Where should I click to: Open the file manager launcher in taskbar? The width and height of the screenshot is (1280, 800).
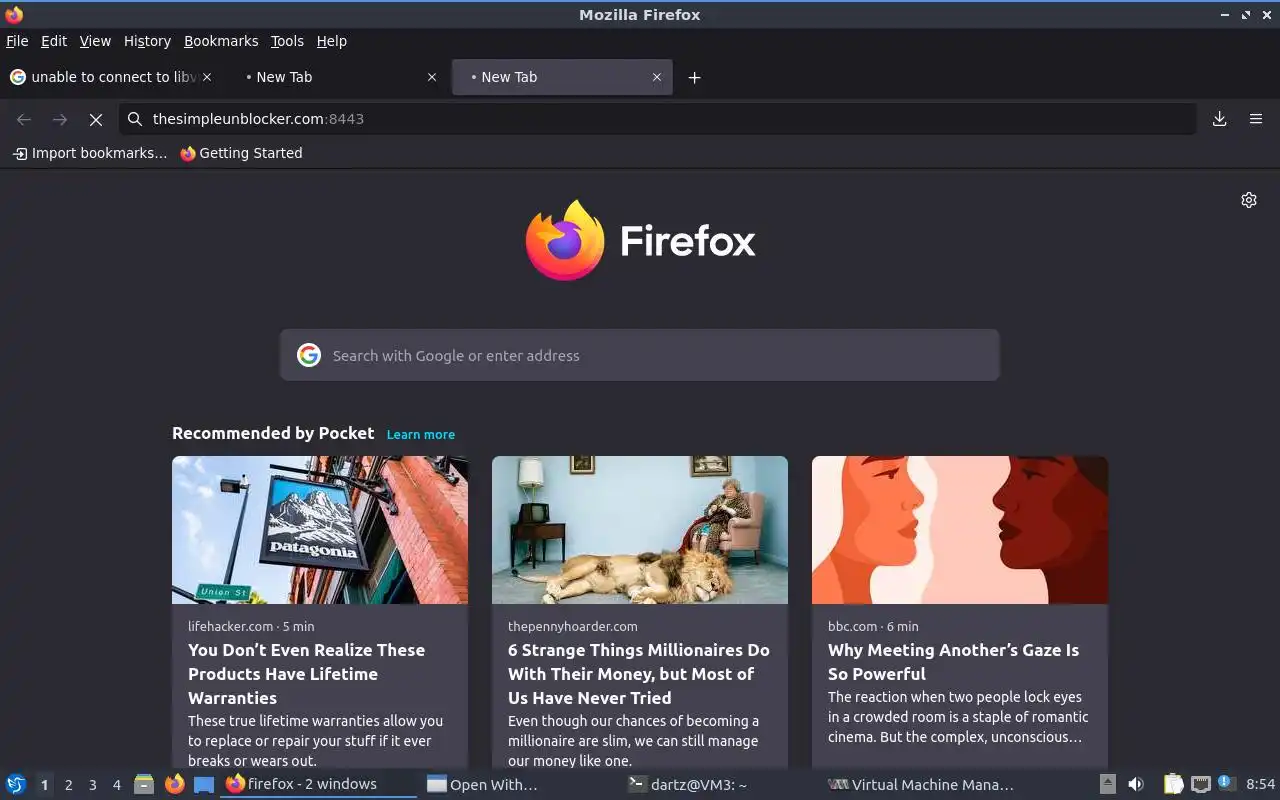(x=144, y=784)
